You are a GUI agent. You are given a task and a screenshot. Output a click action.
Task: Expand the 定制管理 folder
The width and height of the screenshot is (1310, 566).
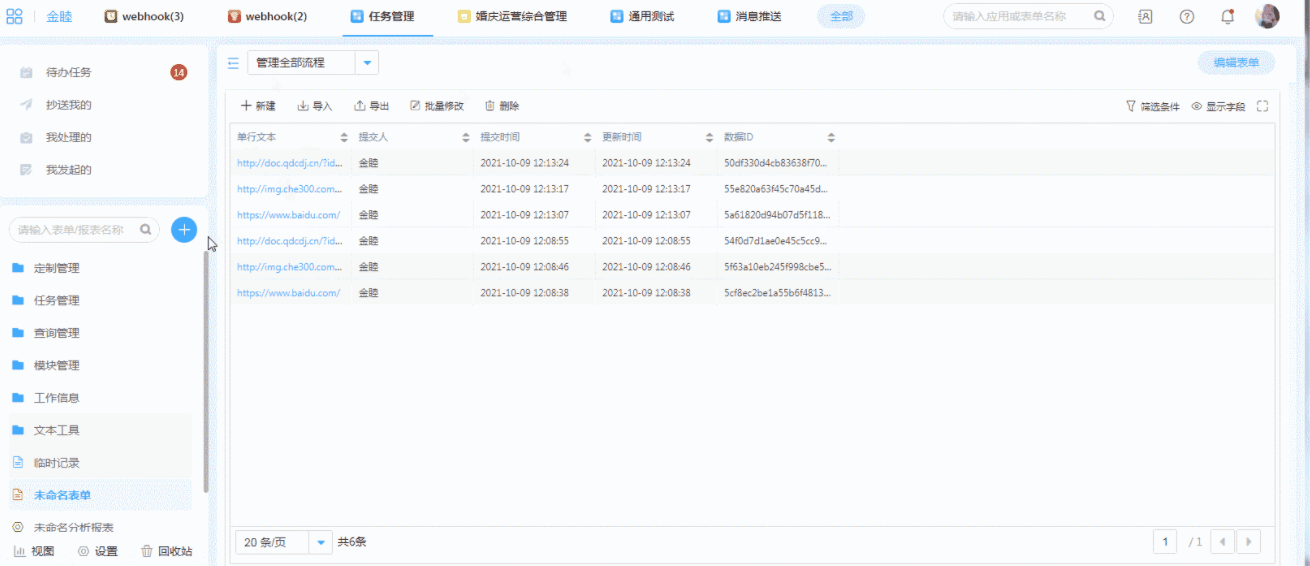pos(56,268)
